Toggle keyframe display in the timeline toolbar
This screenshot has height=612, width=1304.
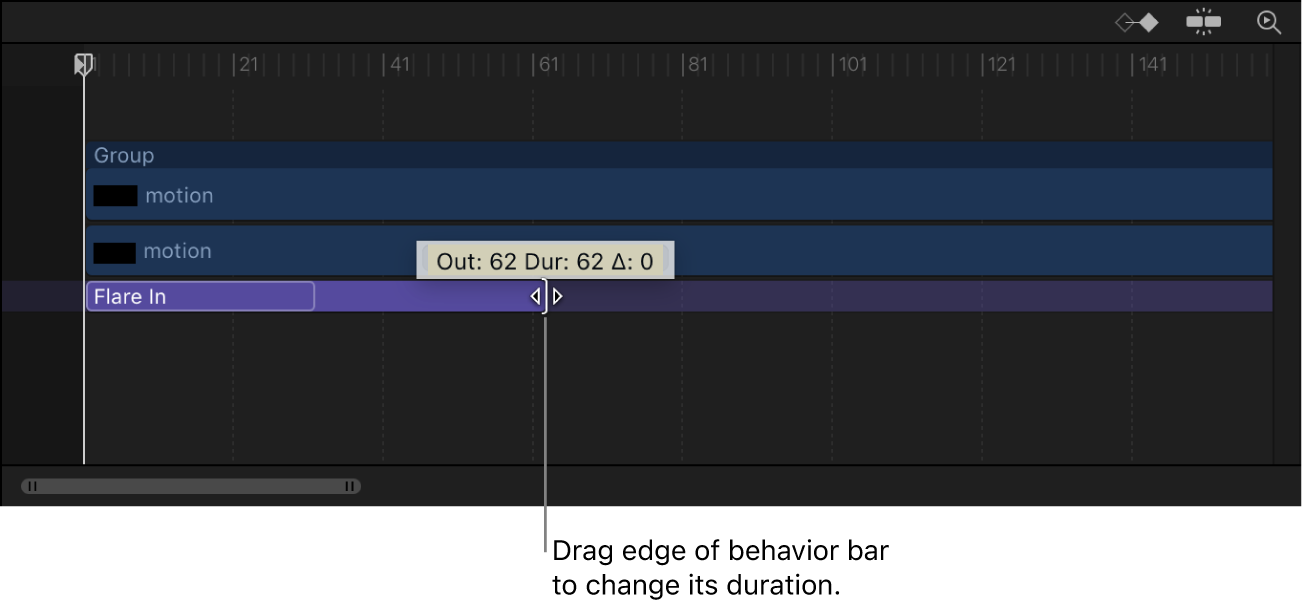pyautogui.click(x=1137, y=21)
